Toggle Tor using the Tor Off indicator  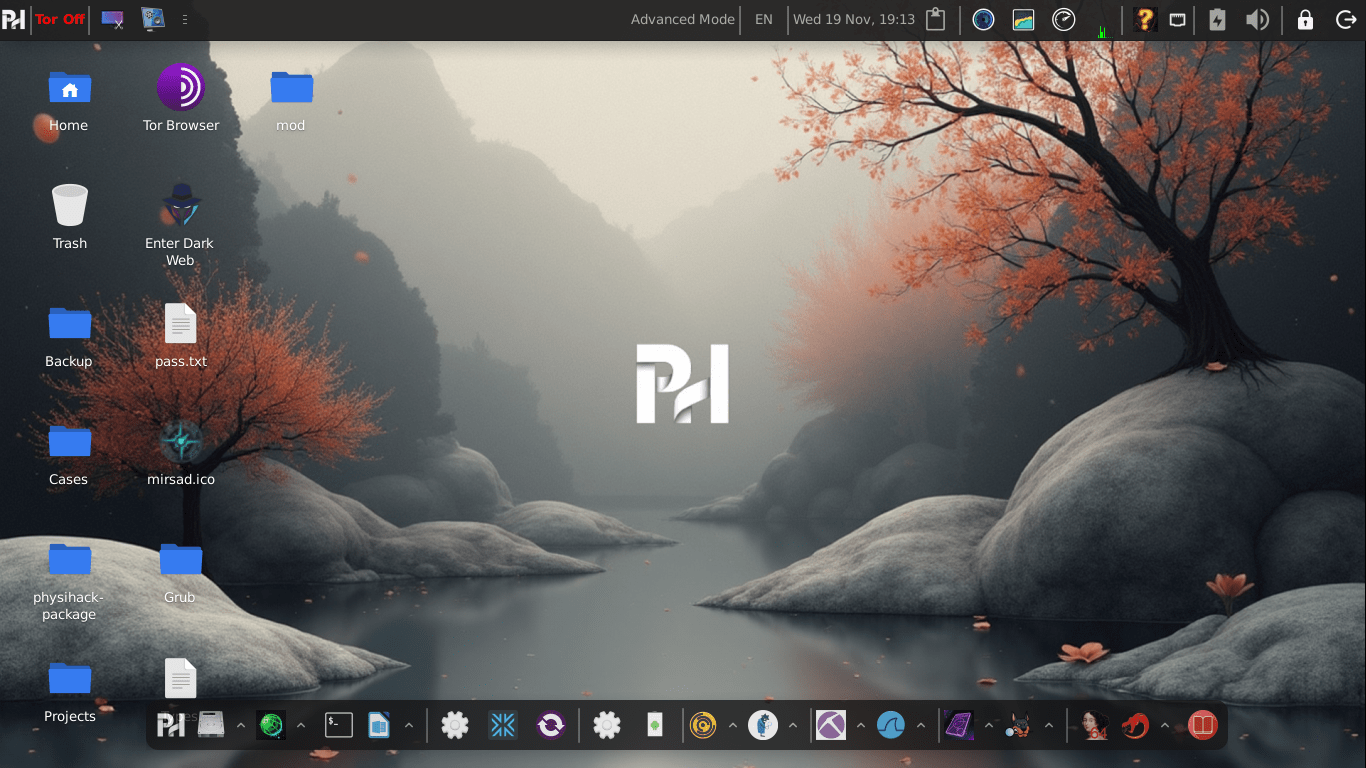tap(59, 19)
